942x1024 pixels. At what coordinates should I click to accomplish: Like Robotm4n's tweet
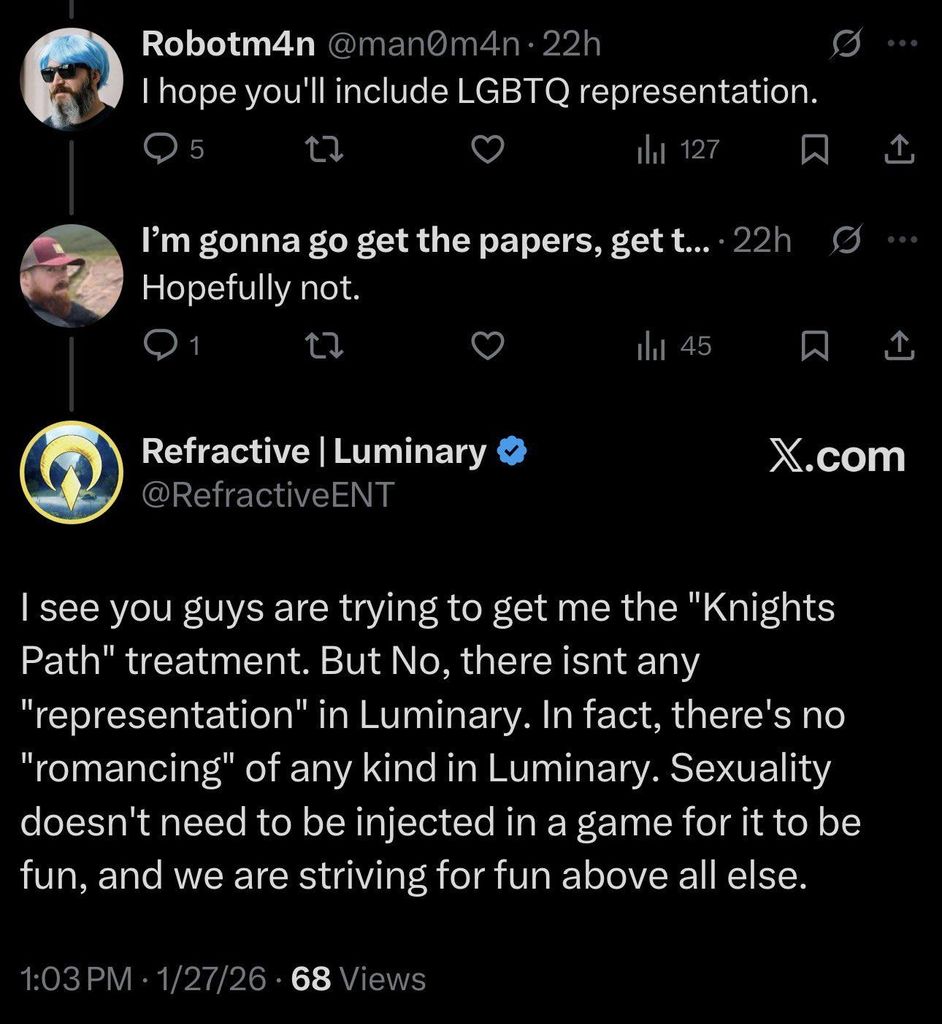[x=486, y=150]
